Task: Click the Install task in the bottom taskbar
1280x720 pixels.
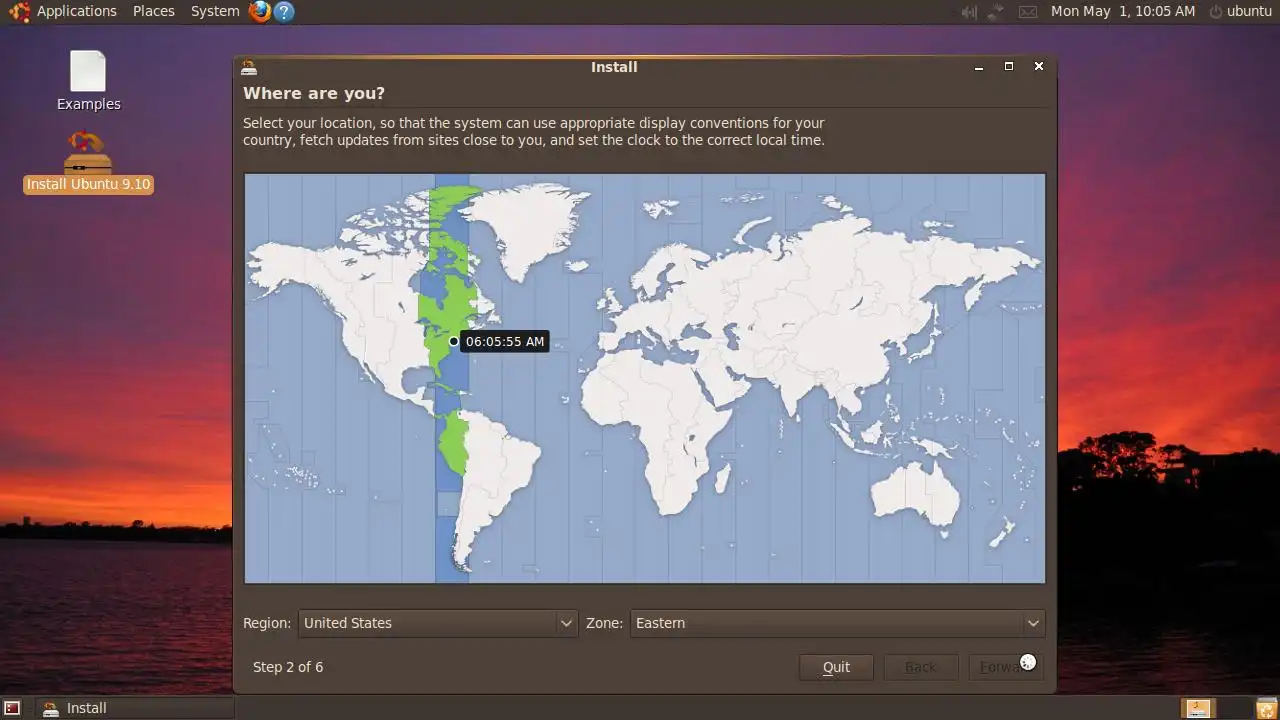Action: (x=135, y=708)
